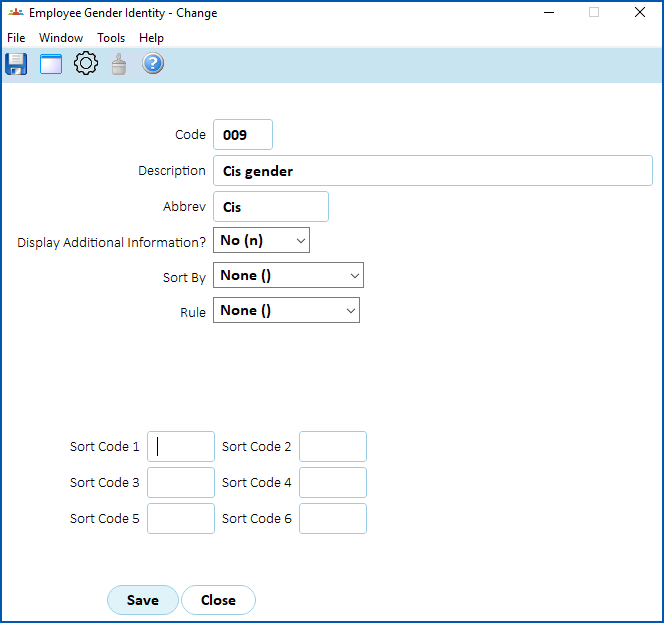This screenshot has width=664, height=623.
Task: Focus the Code field showing 009
Action: click(x=243, y=135)
